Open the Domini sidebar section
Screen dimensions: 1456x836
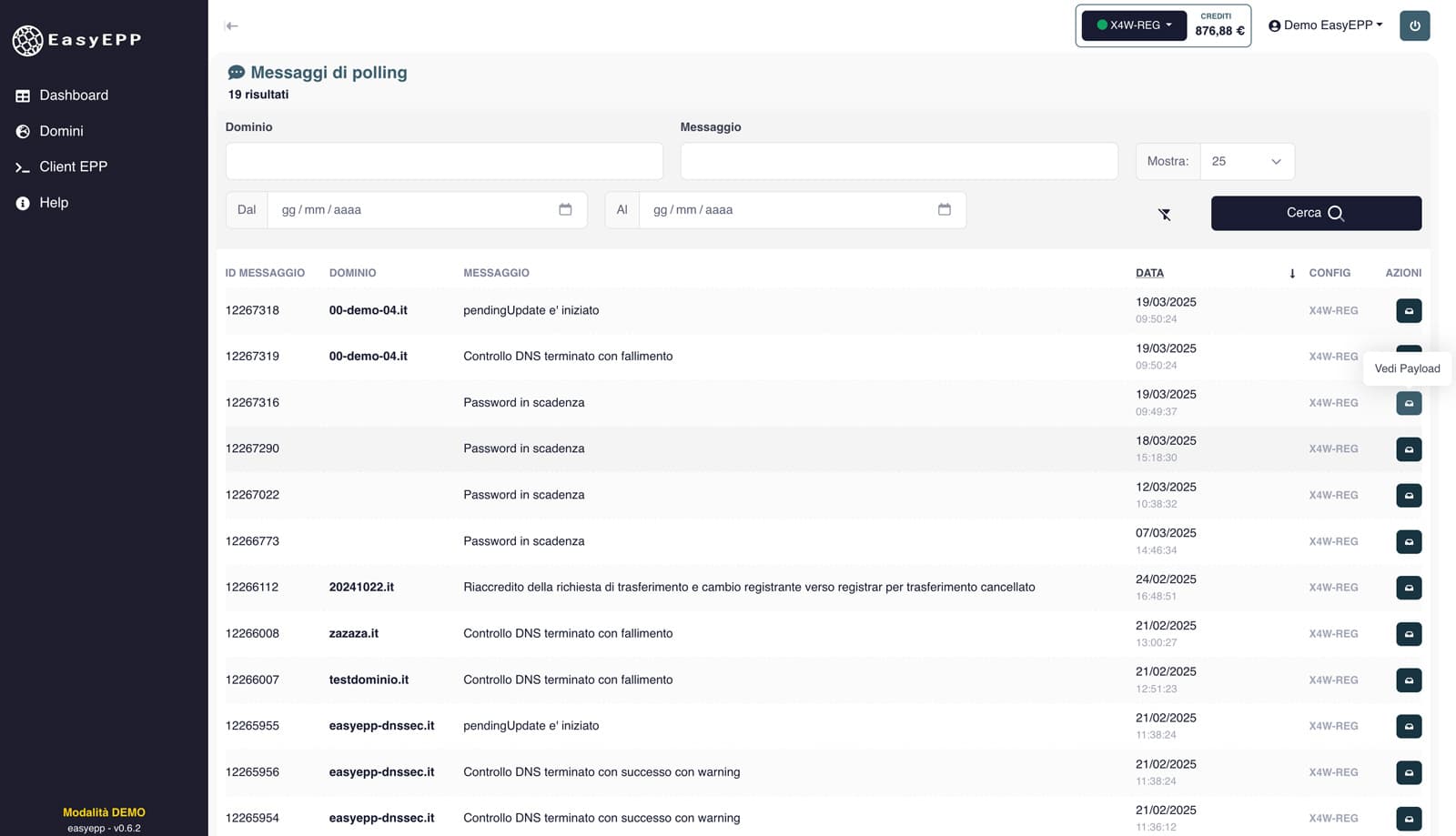point(61,131)
